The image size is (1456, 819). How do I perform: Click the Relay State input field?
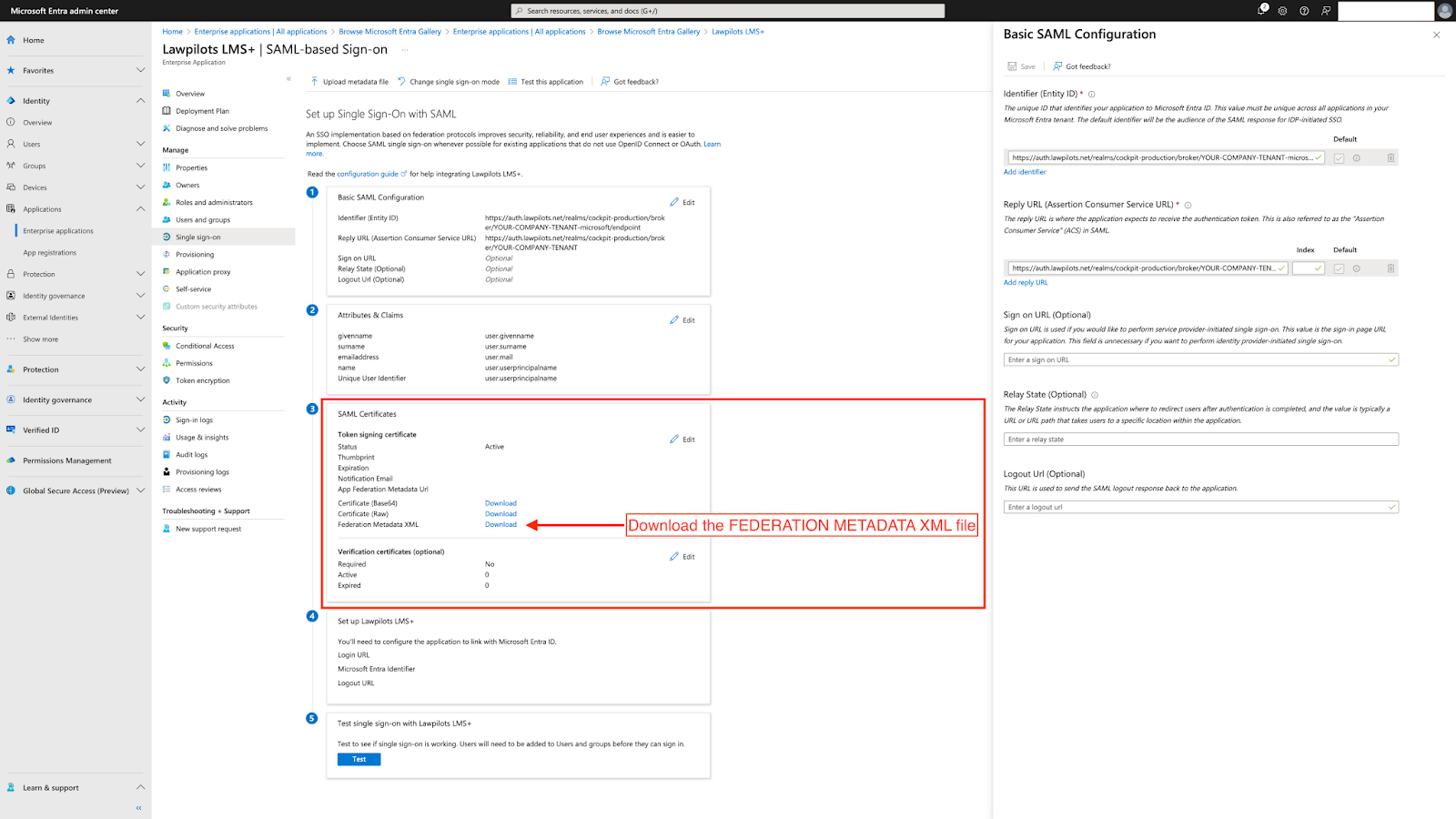click(x=1201, y=440)
